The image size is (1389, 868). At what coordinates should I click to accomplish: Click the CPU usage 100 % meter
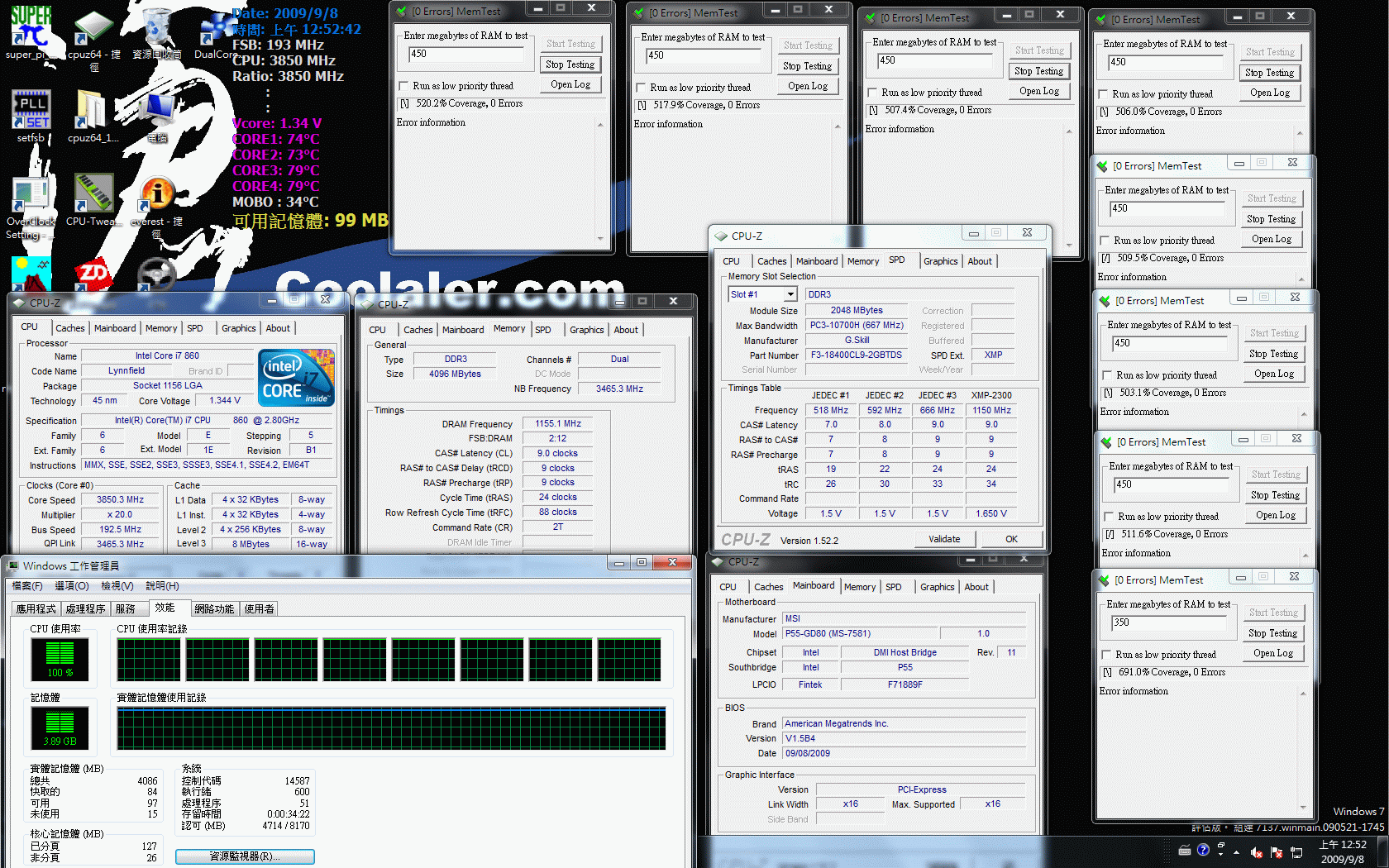pos(60,659)
